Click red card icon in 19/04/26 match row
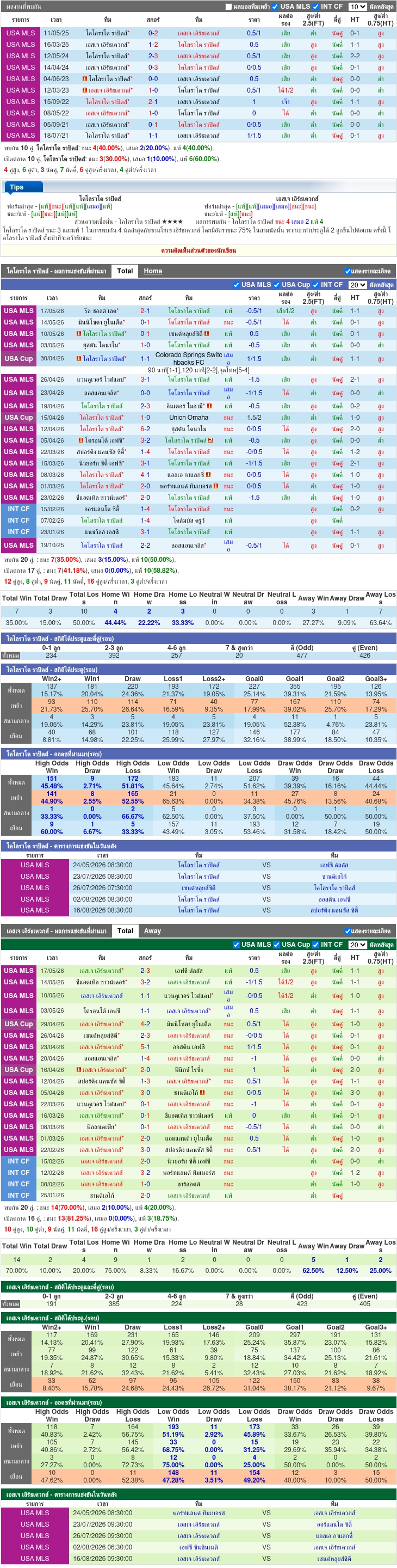Image resolution: width=397 pixels, height=1568 pixels. coord(209,406)
